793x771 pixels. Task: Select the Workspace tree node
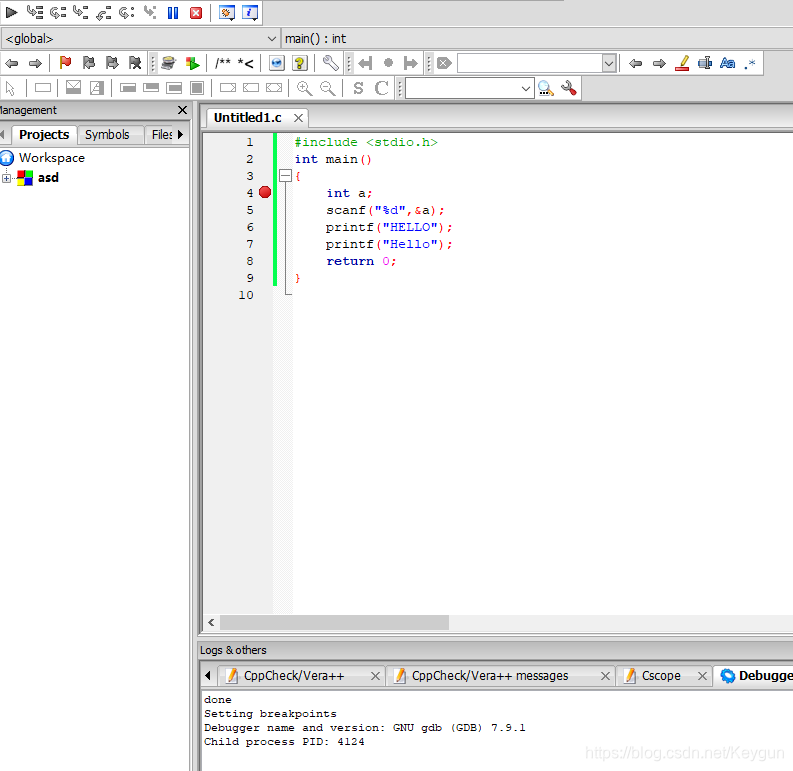point(52,158)
